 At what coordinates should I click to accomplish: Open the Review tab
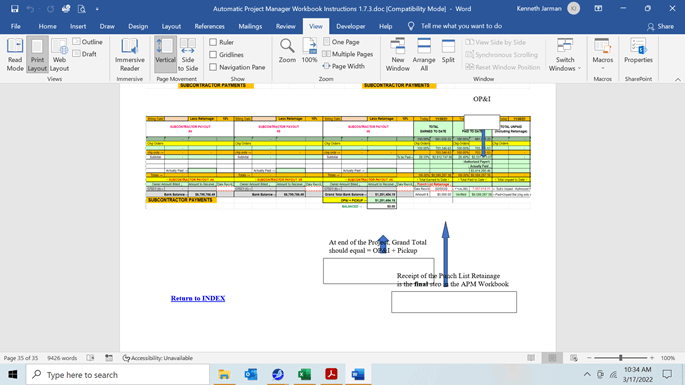286,26
